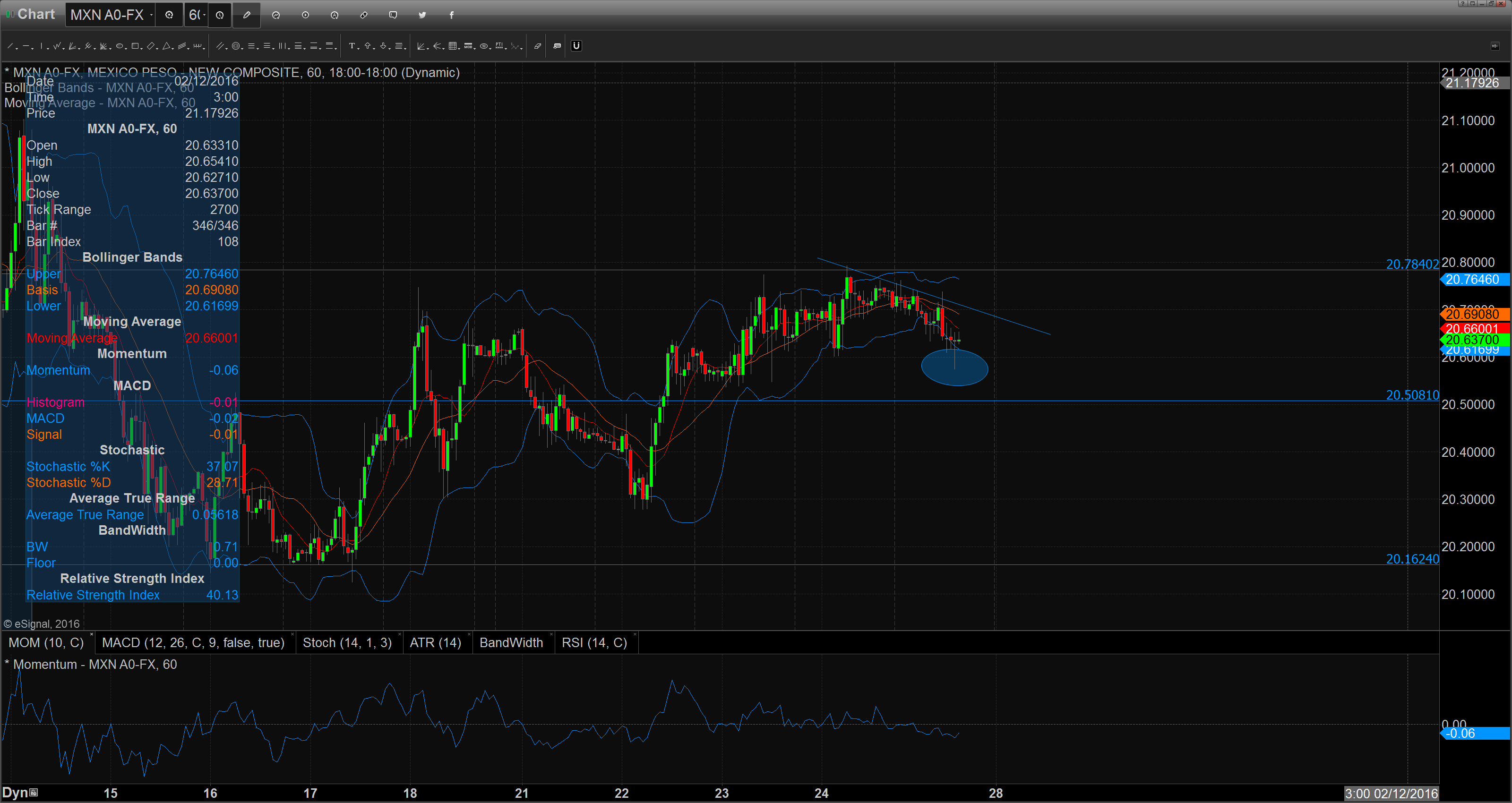Close the MOM (10, C) tab
Image resolution: width=1512 pixels, height=803 pixels.
point(92,634)
